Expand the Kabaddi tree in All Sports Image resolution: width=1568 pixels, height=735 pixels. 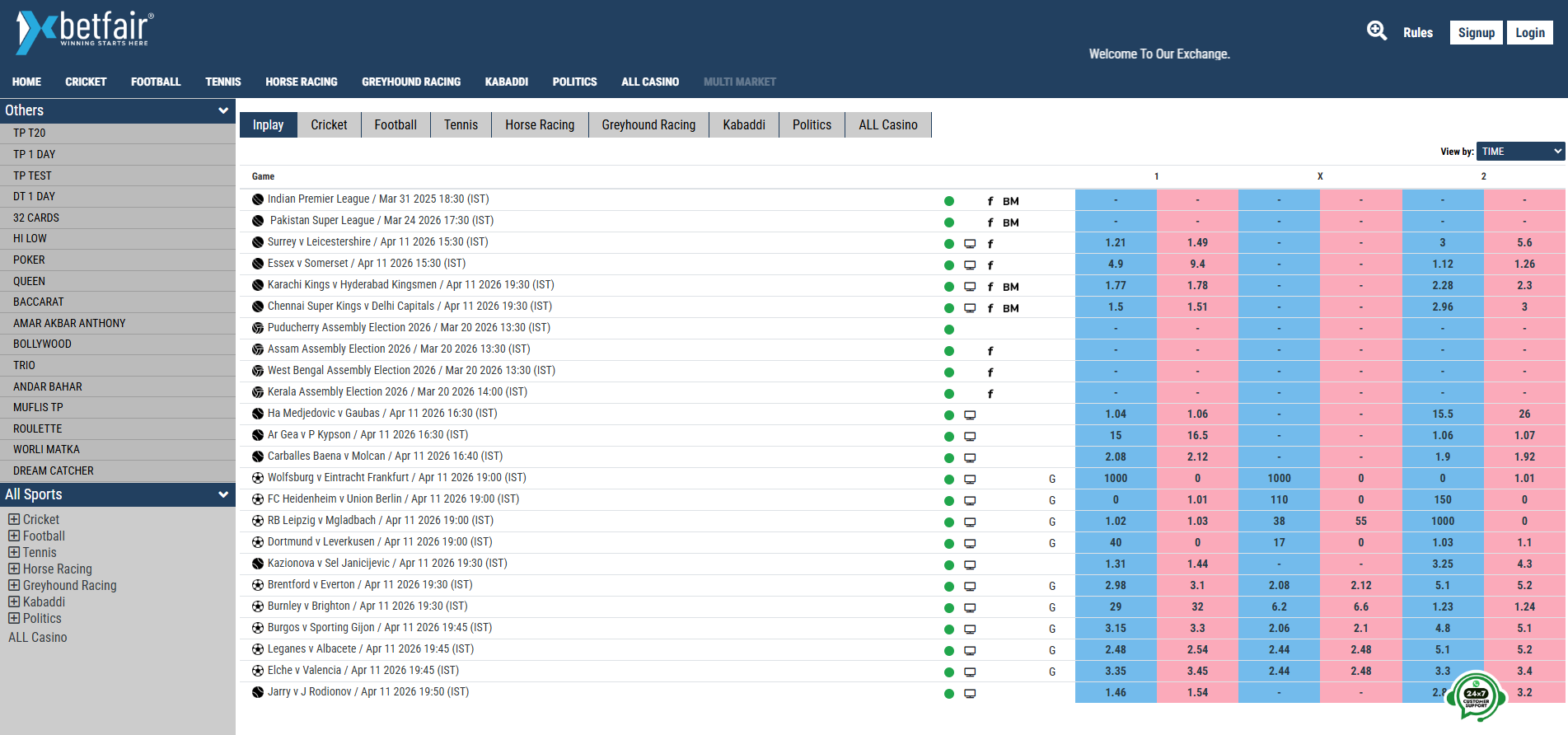(x=14, y=602)
